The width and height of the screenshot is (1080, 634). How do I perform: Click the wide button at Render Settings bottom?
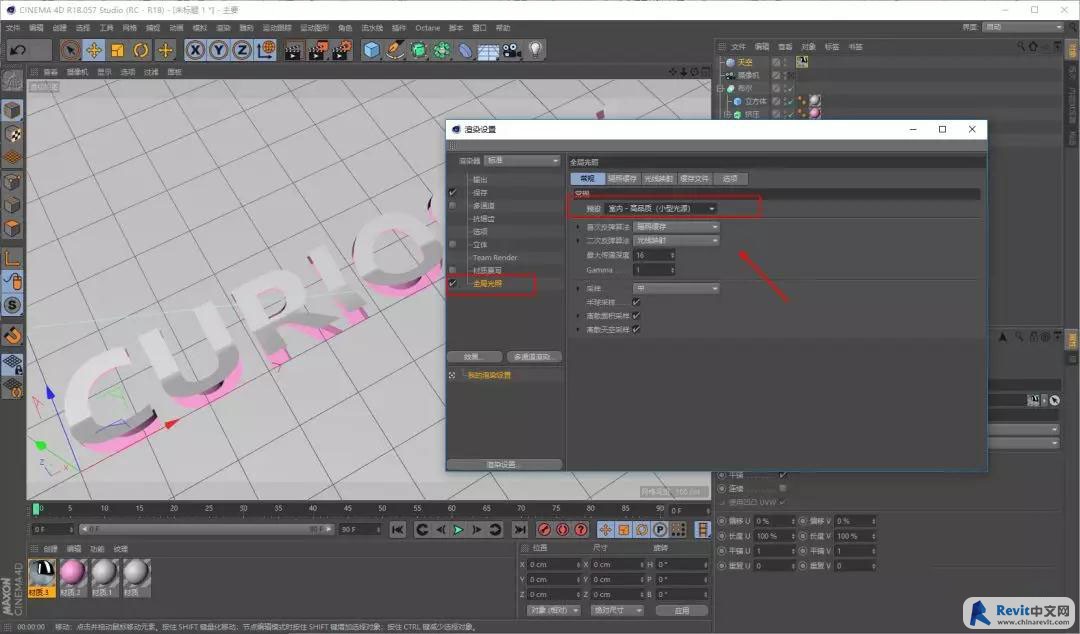pyautogui.click(x=504, y=464)
